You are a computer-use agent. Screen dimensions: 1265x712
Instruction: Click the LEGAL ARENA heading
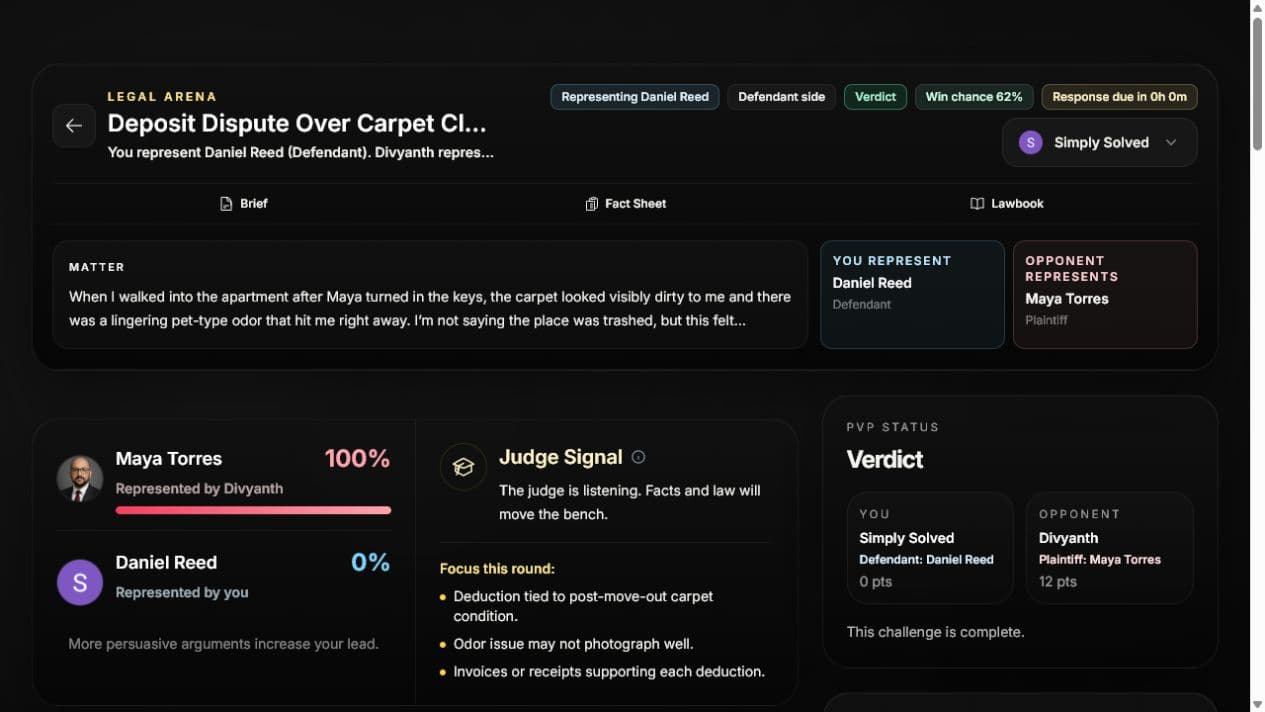tap(162, 97)
